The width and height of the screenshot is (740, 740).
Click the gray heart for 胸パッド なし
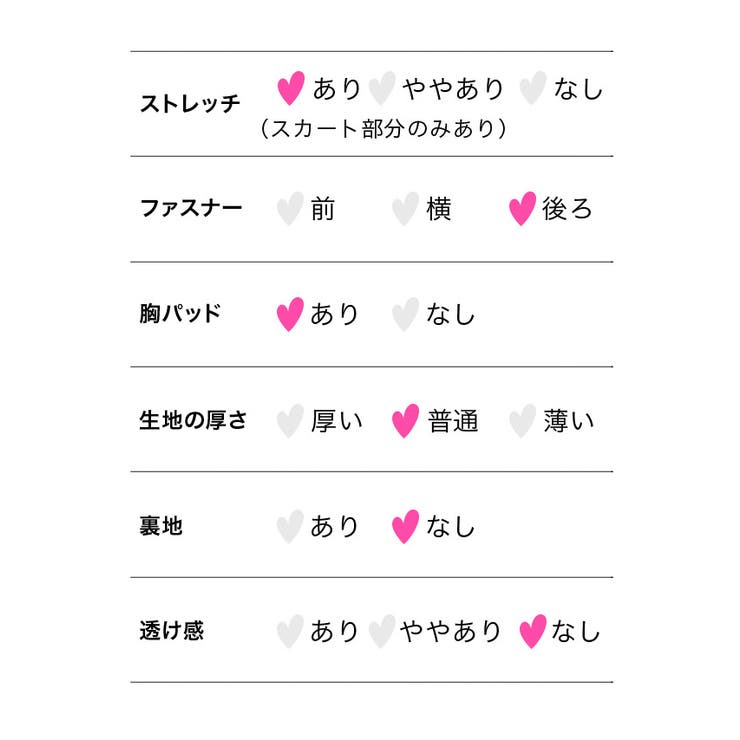tap(405, 314)
